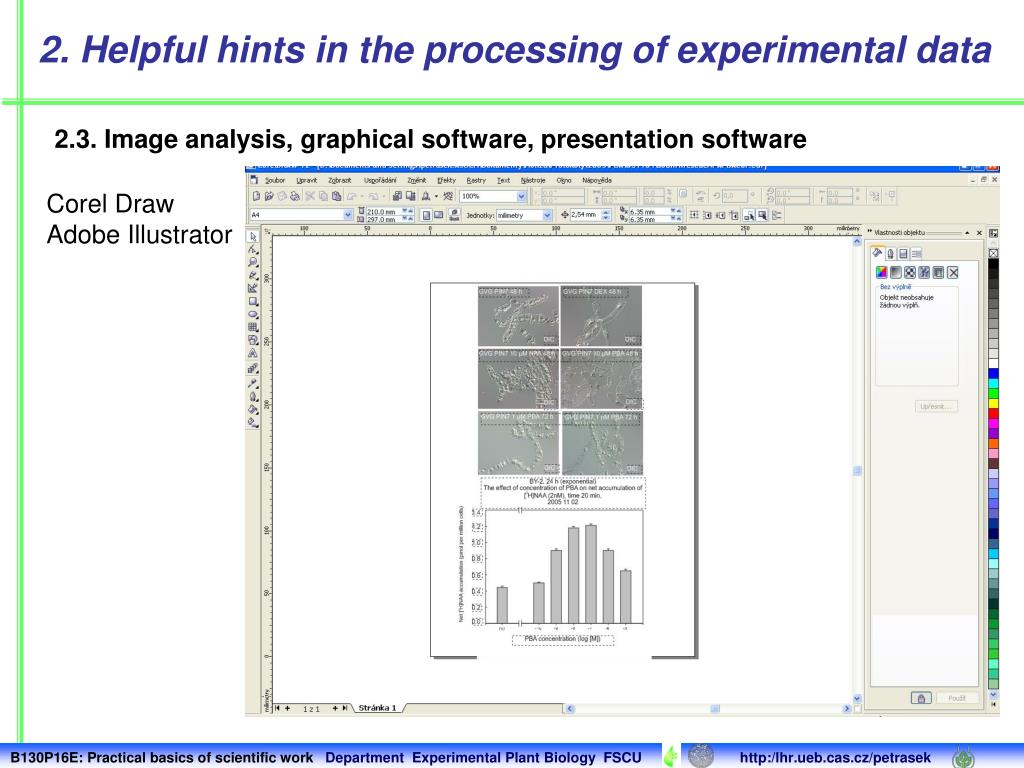Open the Efekty menu

(x=447, y=180)
